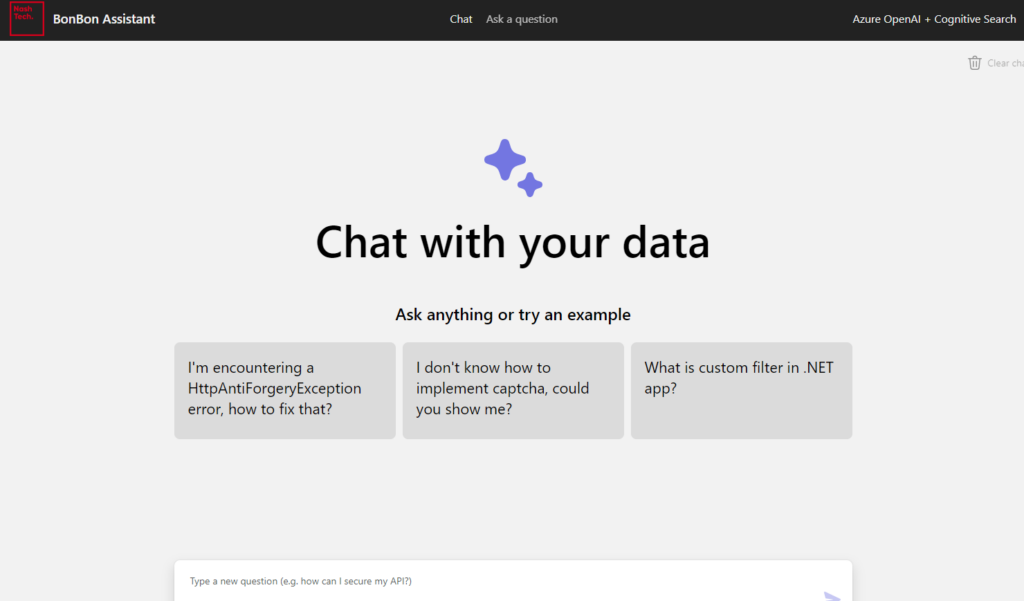The width and height of the screenshot is (1024, 601).
Task: Click the trash can Clear chat icon
Action: [975, 63]
